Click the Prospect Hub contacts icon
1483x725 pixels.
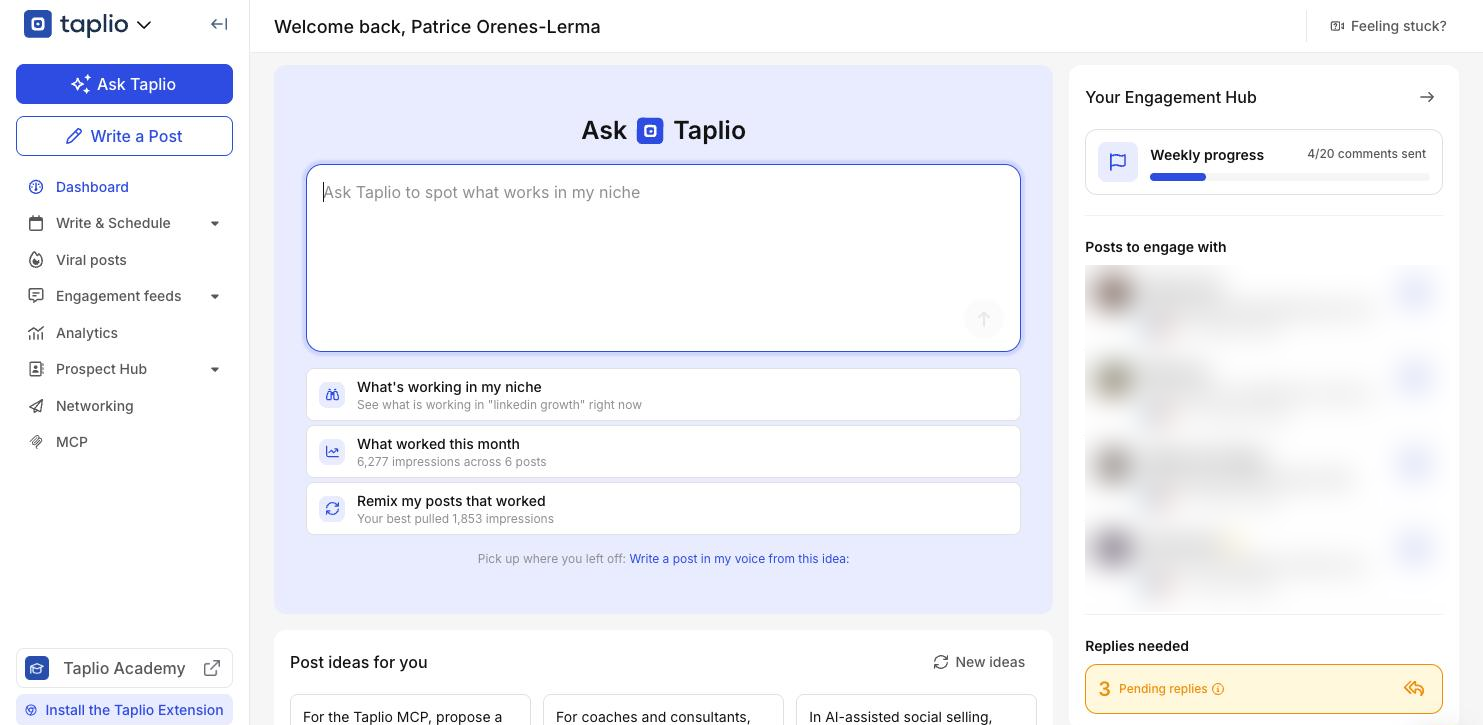pyautogui.click(x=36, y=369)
